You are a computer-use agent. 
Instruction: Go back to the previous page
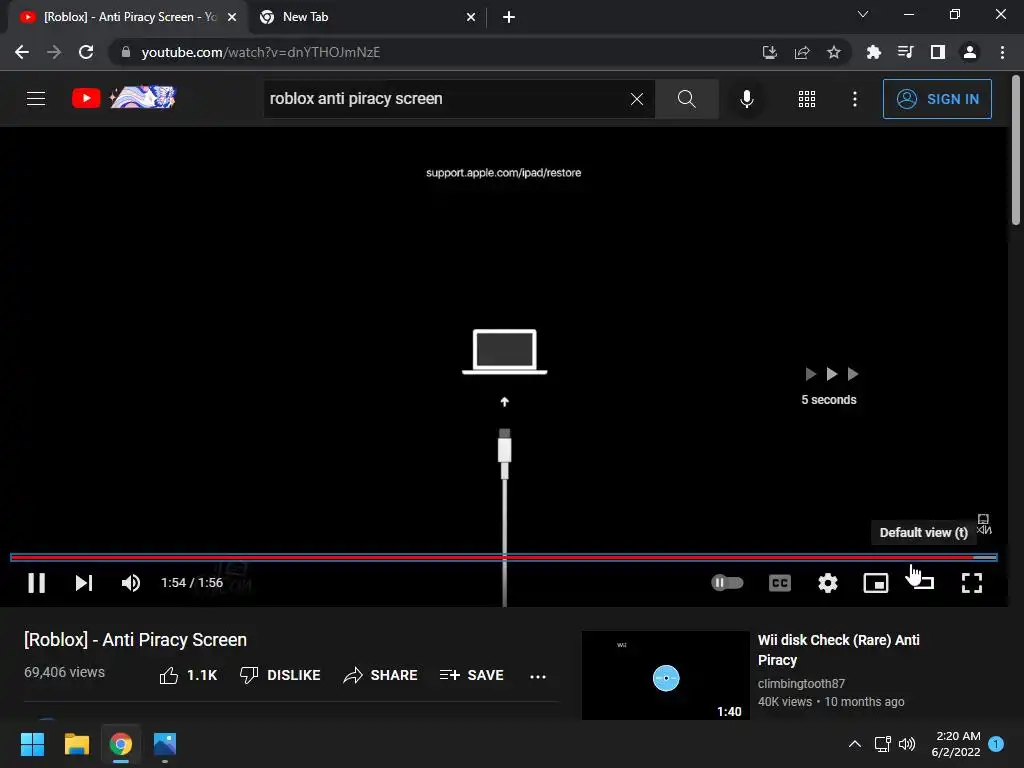coord(22,52)
